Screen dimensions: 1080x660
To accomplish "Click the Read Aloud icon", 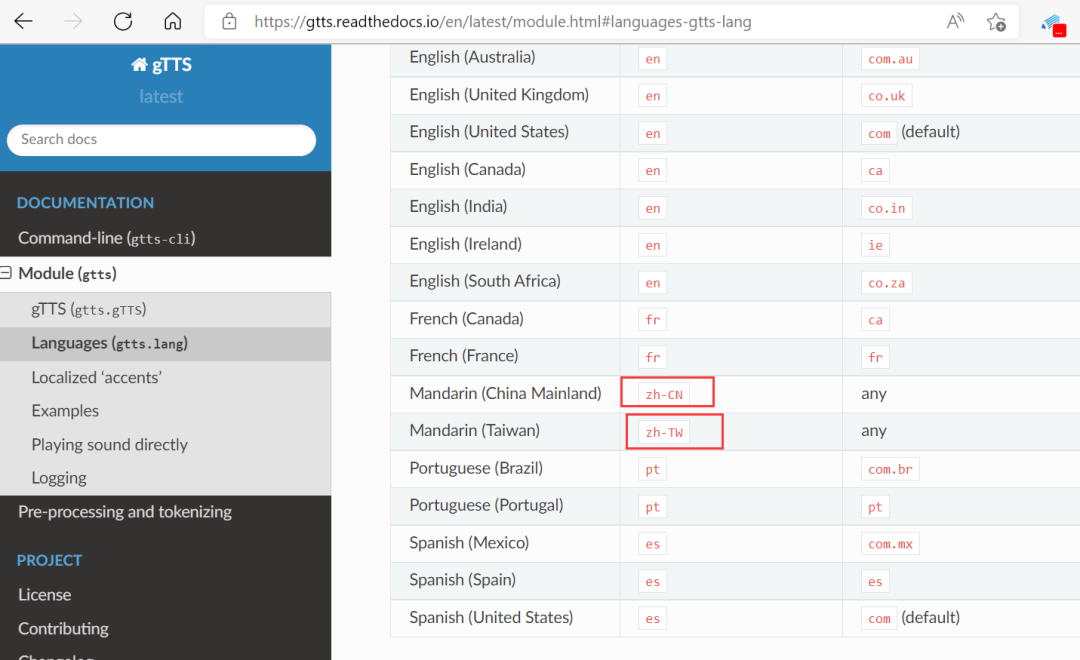I will [x=955, y=21].
